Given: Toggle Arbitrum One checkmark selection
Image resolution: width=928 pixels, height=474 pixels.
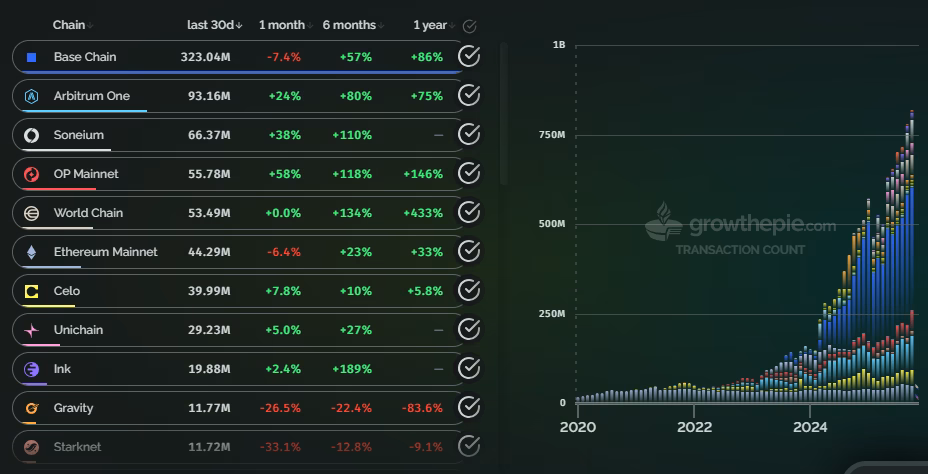Looking at the screenshot, I should (x=469, y=95).
